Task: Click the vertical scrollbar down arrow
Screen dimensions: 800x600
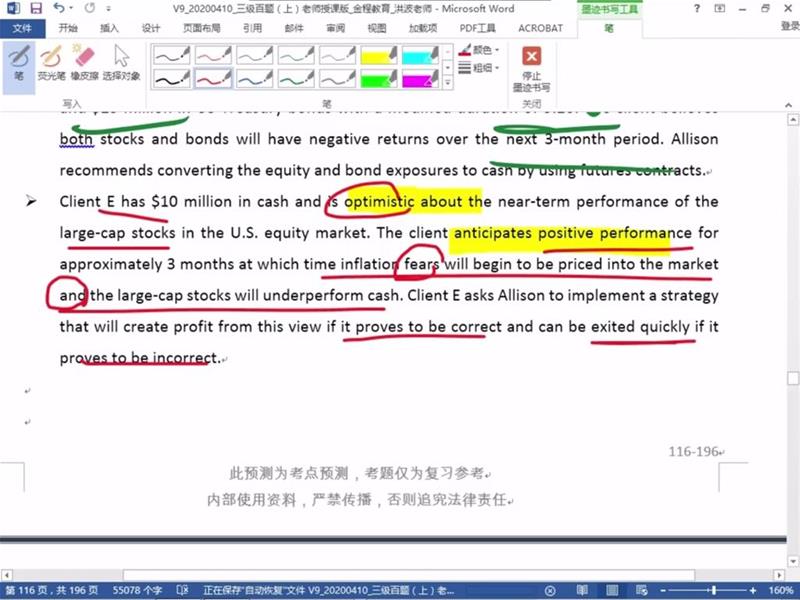Action: point(793,561)
